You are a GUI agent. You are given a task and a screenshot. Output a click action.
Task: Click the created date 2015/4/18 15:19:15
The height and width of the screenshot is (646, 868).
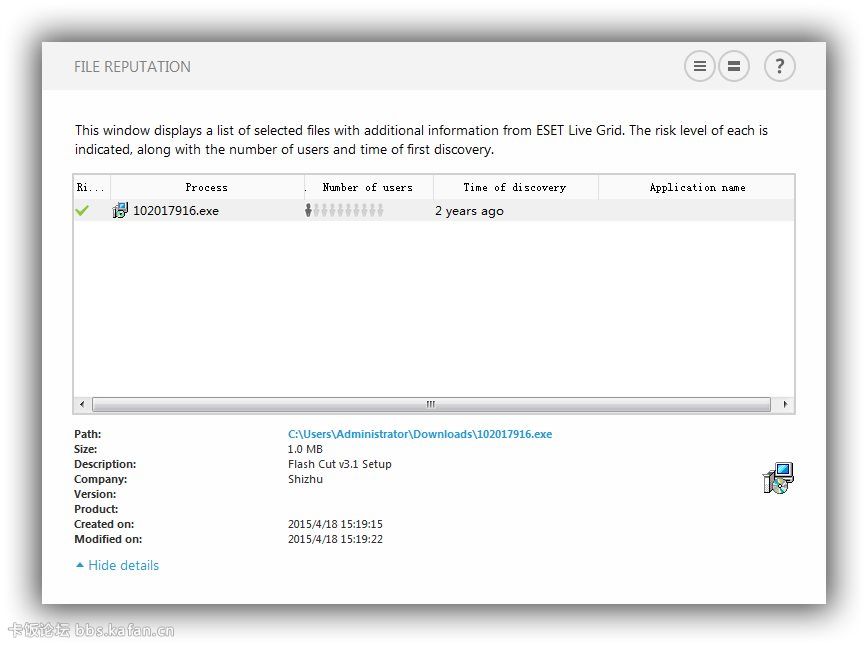coord(335,524)
